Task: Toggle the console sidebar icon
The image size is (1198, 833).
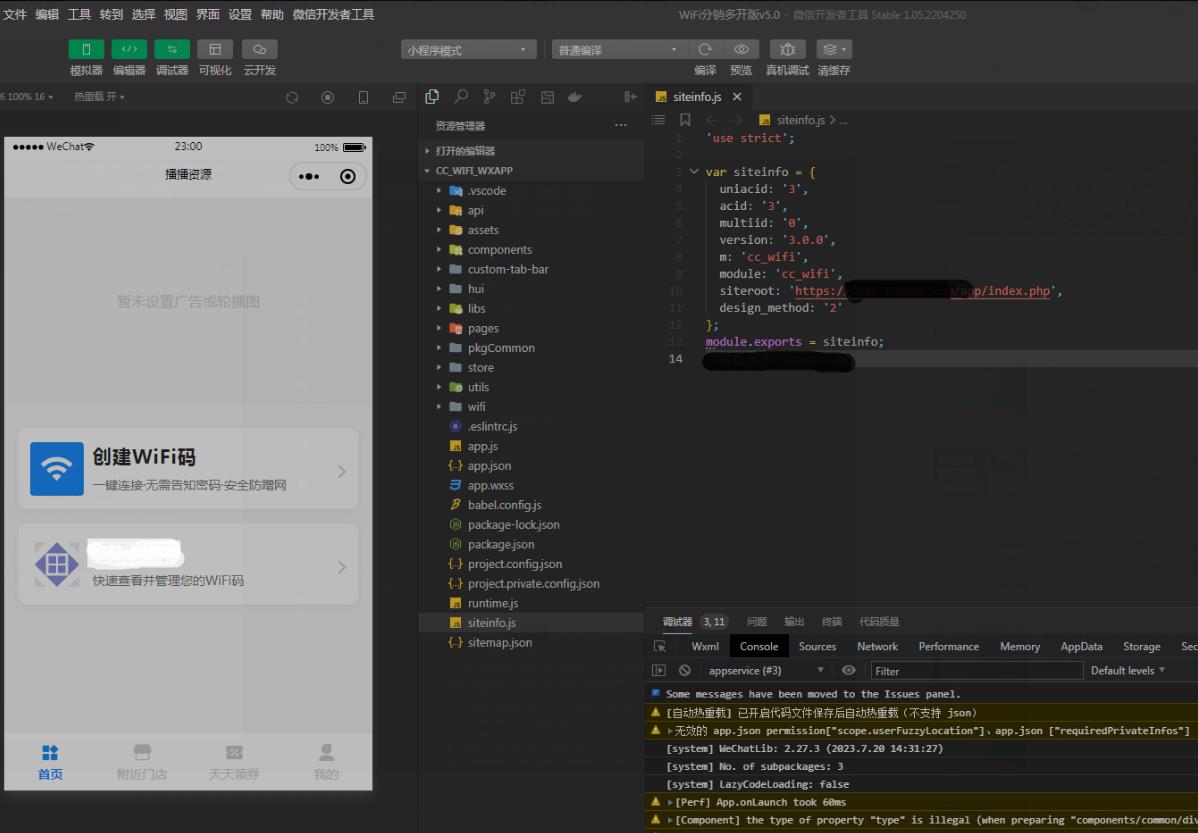Action: 658,670
